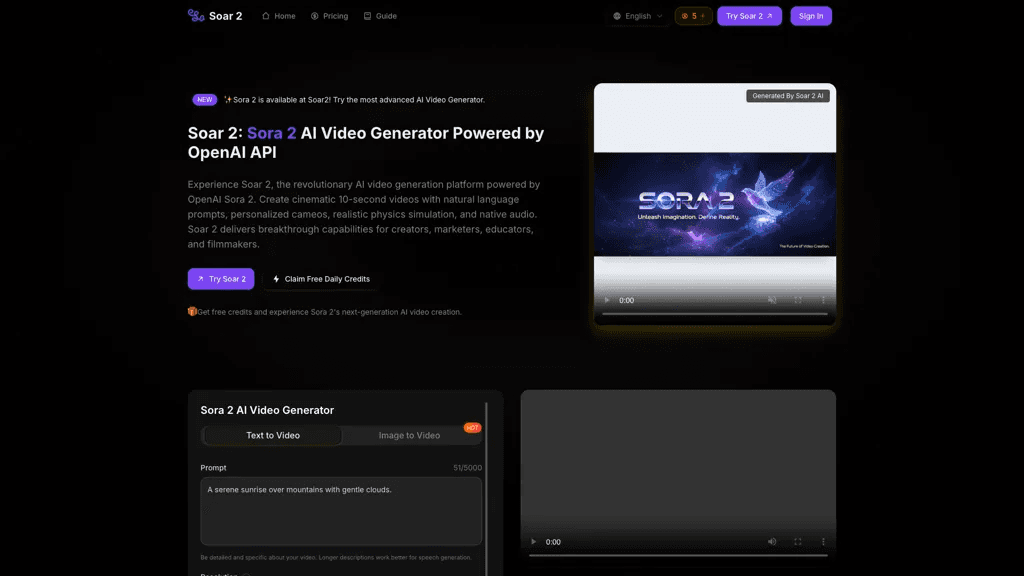Click Claim Free Daily Credits button
The image size is (1024, 576).
coord(321,279)
